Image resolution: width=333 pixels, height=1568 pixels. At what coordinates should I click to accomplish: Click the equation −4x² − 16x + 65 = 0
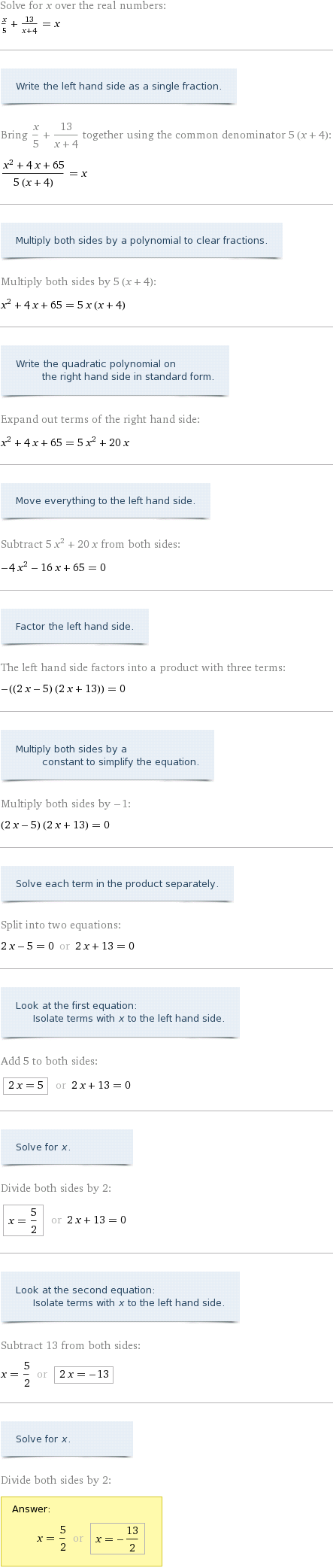click(x=53, y=568)
